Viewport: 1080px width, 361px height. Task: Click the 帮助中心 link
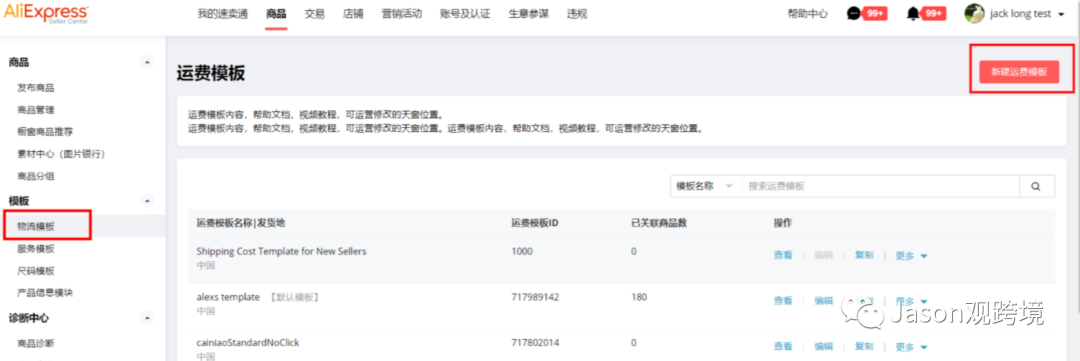[808, 14]
